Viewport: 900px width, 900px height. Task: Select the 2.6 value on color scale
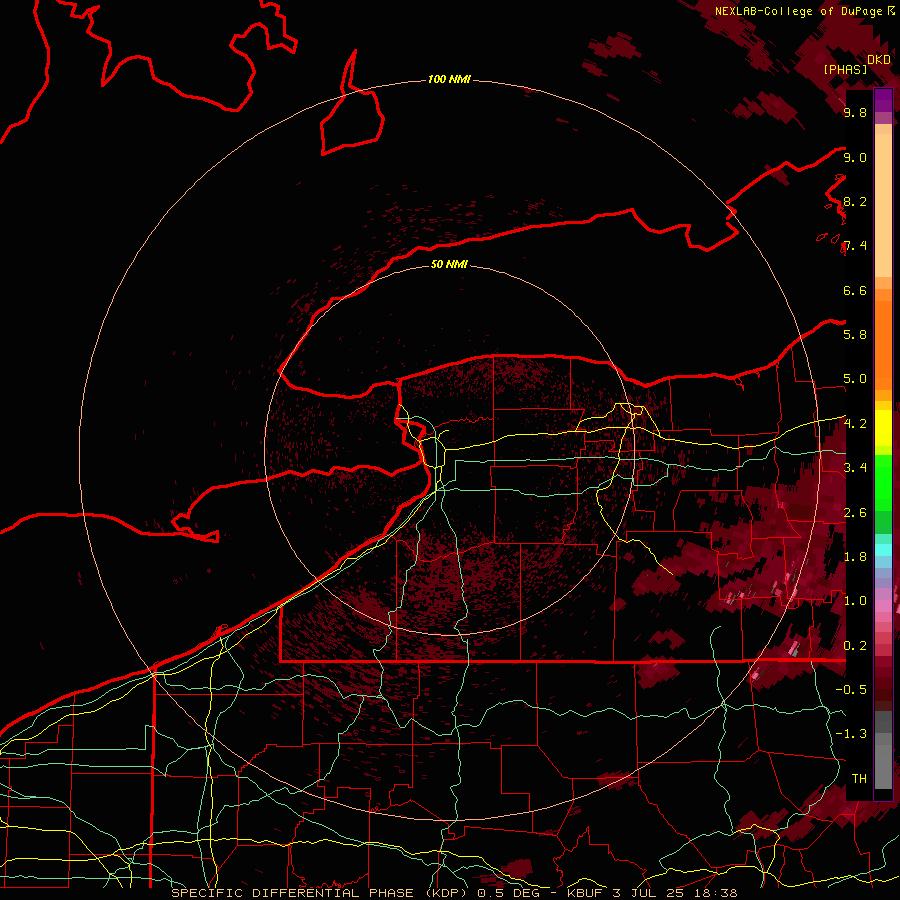(855, 512)
